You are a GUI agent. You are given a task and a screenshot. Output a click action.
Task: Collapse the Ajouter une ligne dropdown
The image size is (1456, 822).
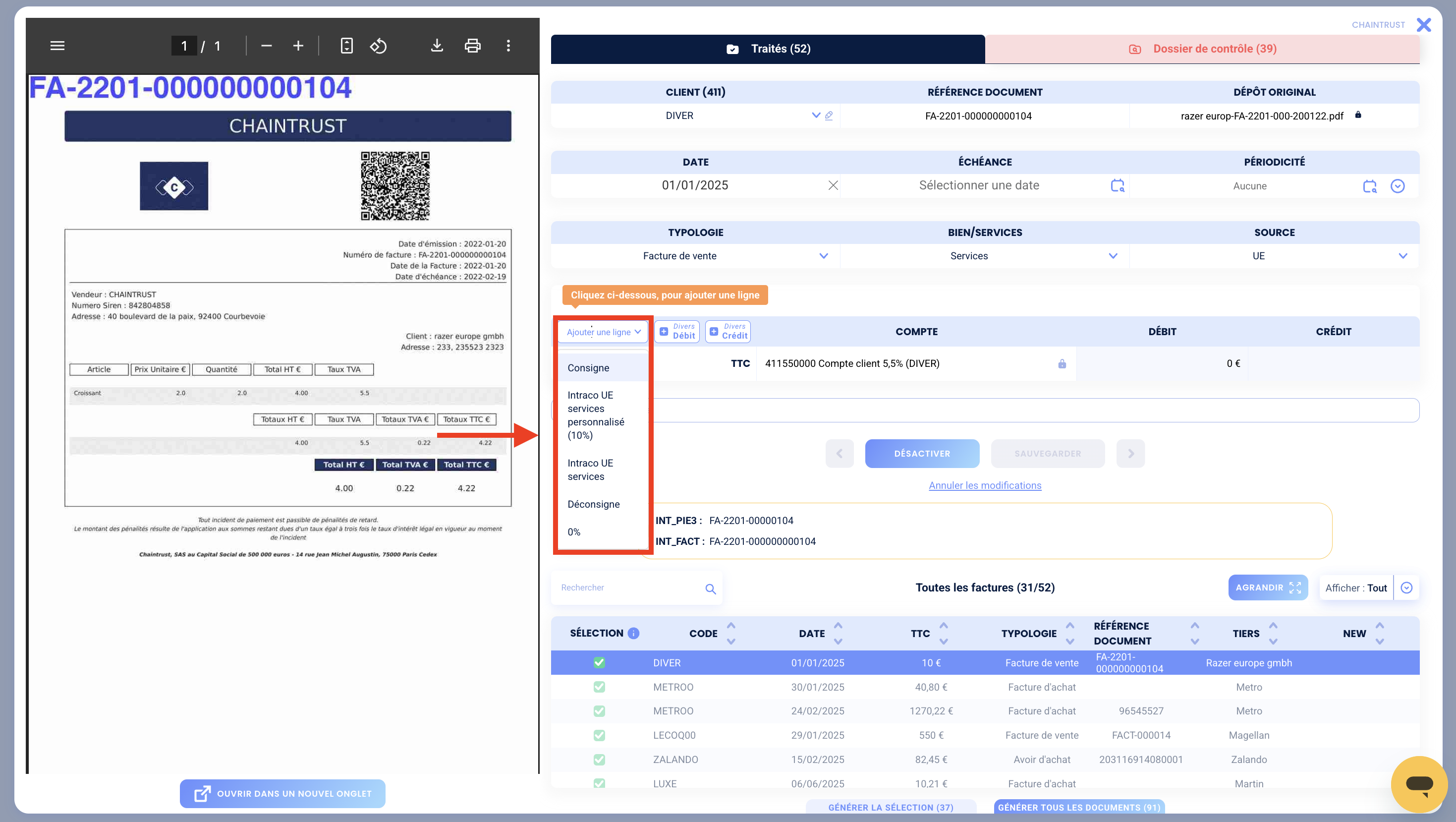click(x=603, y=332)
